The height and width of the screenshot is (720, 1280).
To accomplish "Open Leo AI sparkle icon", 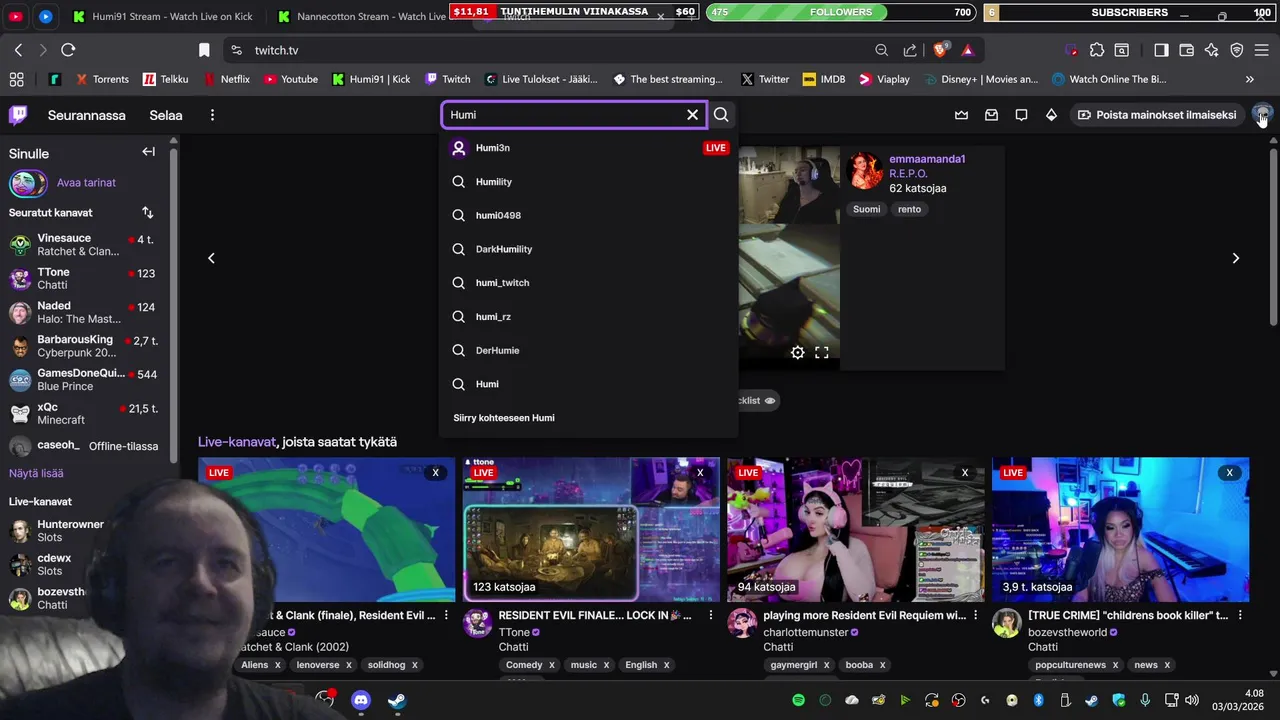I will [x=1211, y=50].
